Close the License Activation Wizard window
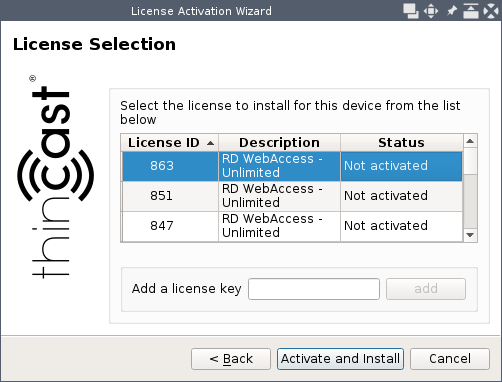 (x=491, y=11)
